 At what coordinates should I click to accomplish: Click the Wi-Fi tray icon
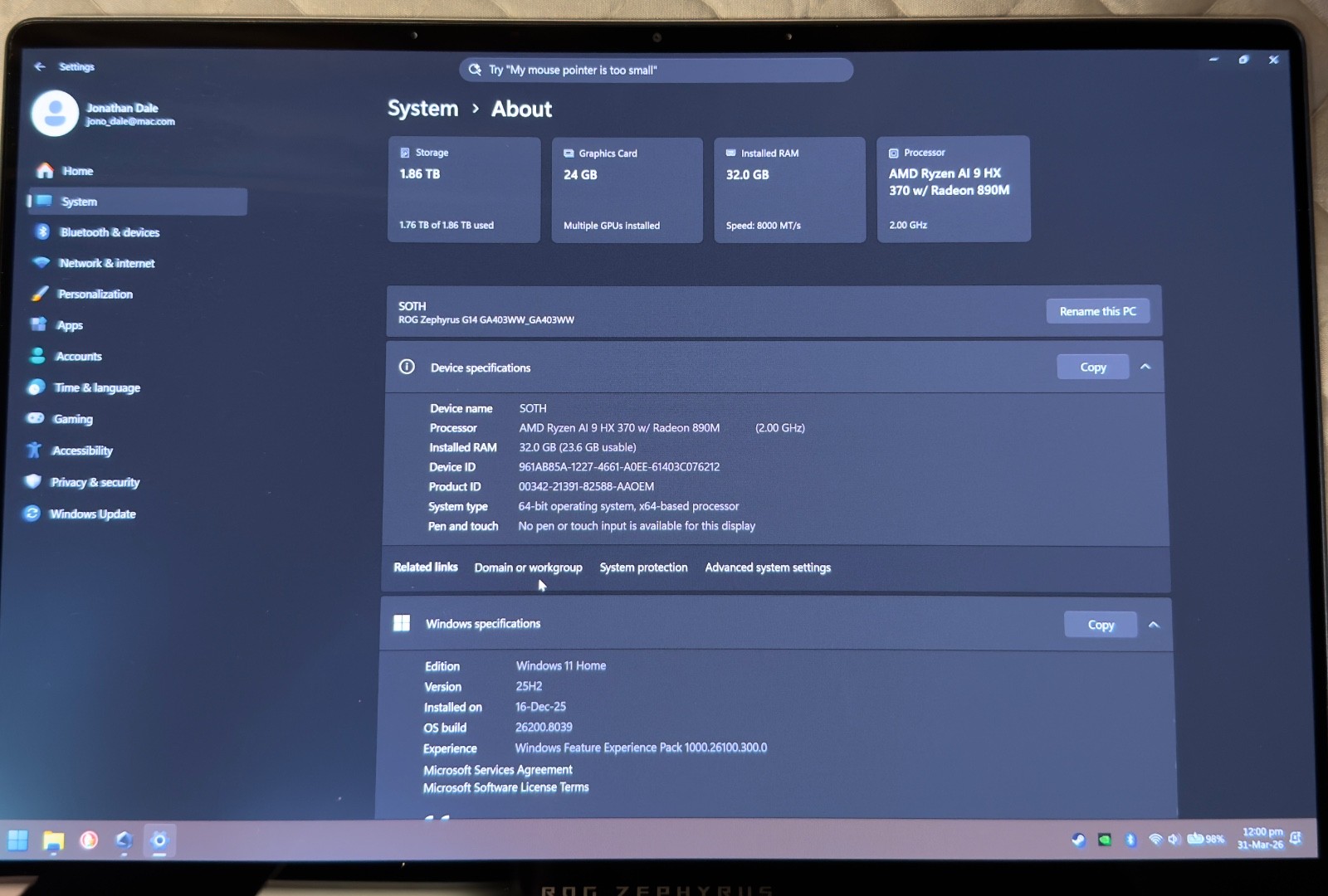[1155, 840]
